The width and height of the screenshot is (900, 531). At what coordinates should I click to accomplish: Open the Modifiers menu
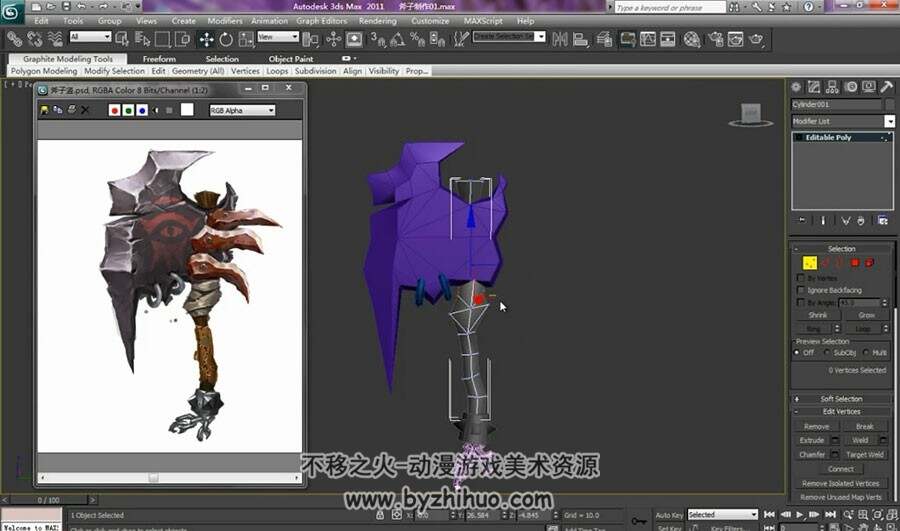click(x=224, y=21)
